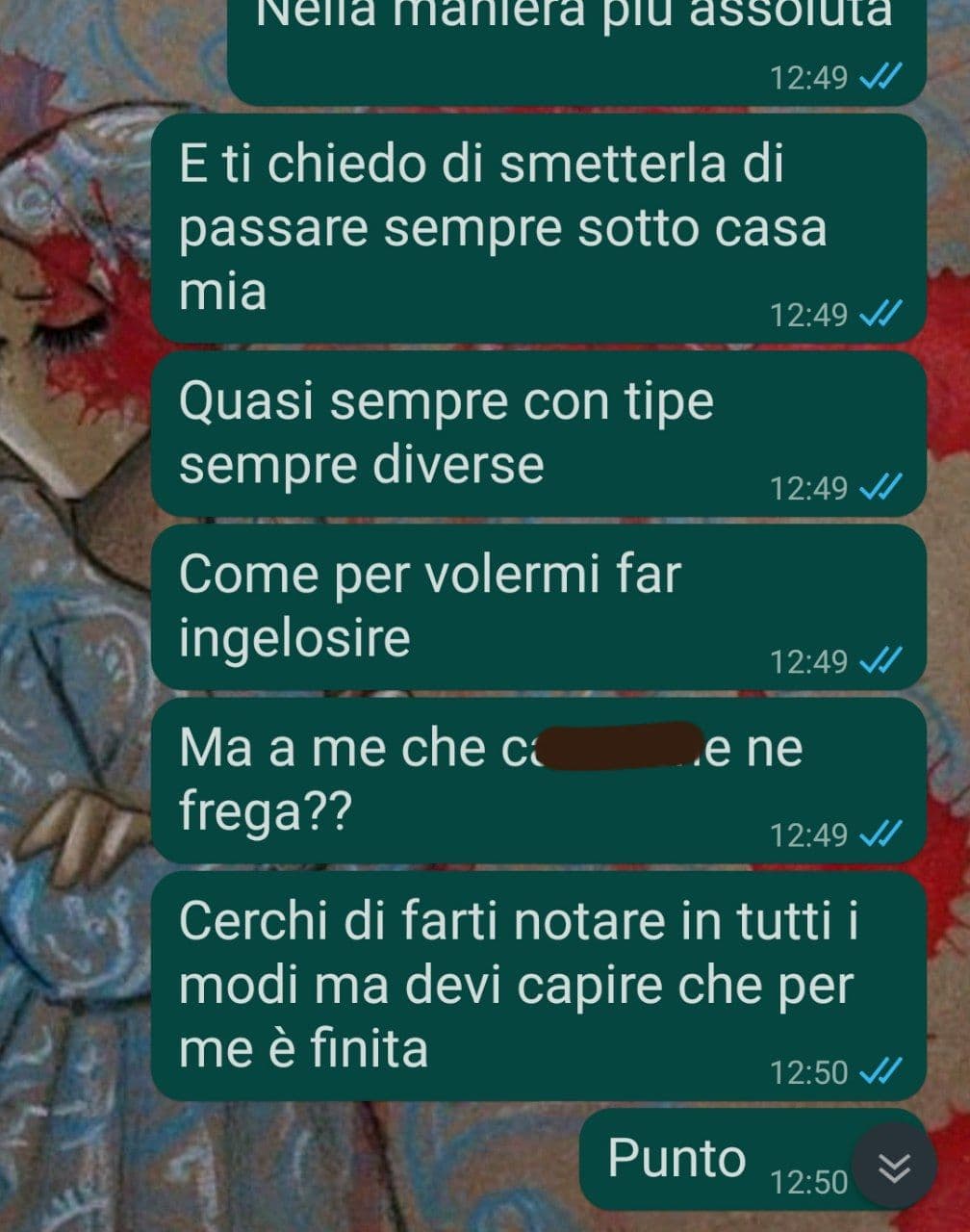970x1232 pixels.
Task: Select message 'Quasi sempre con tipe sempre diverse'
Action: [x=539, y=433]
